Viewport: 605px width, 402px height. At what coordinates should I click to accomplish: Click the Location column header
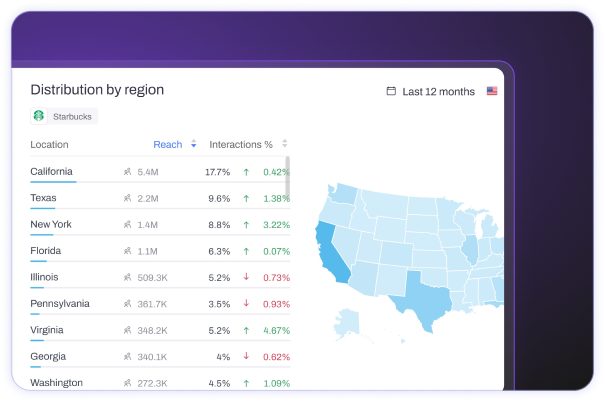pyautogui.click(x=49, y=144)
